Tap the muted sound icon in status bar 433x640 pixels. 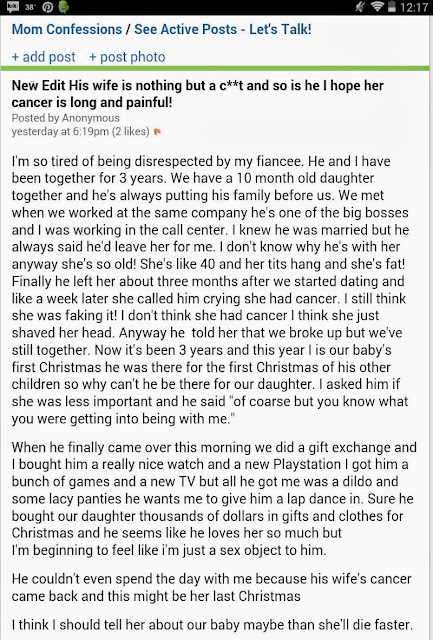click(360, 7)
